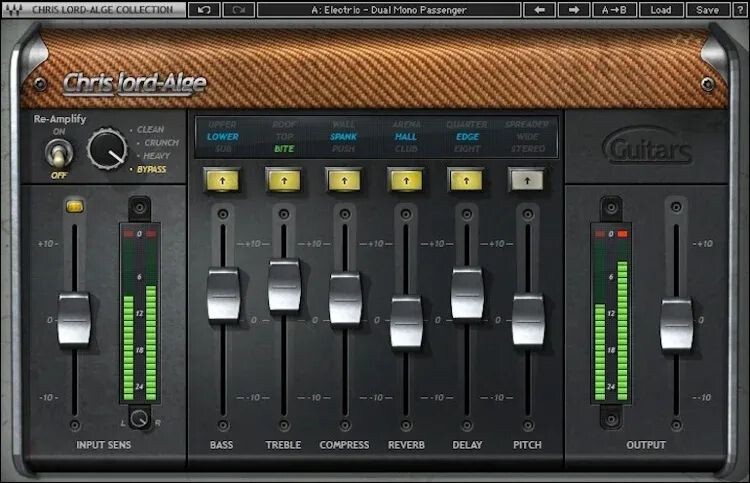Click the green BITE treble mode text

click(284, 149)
